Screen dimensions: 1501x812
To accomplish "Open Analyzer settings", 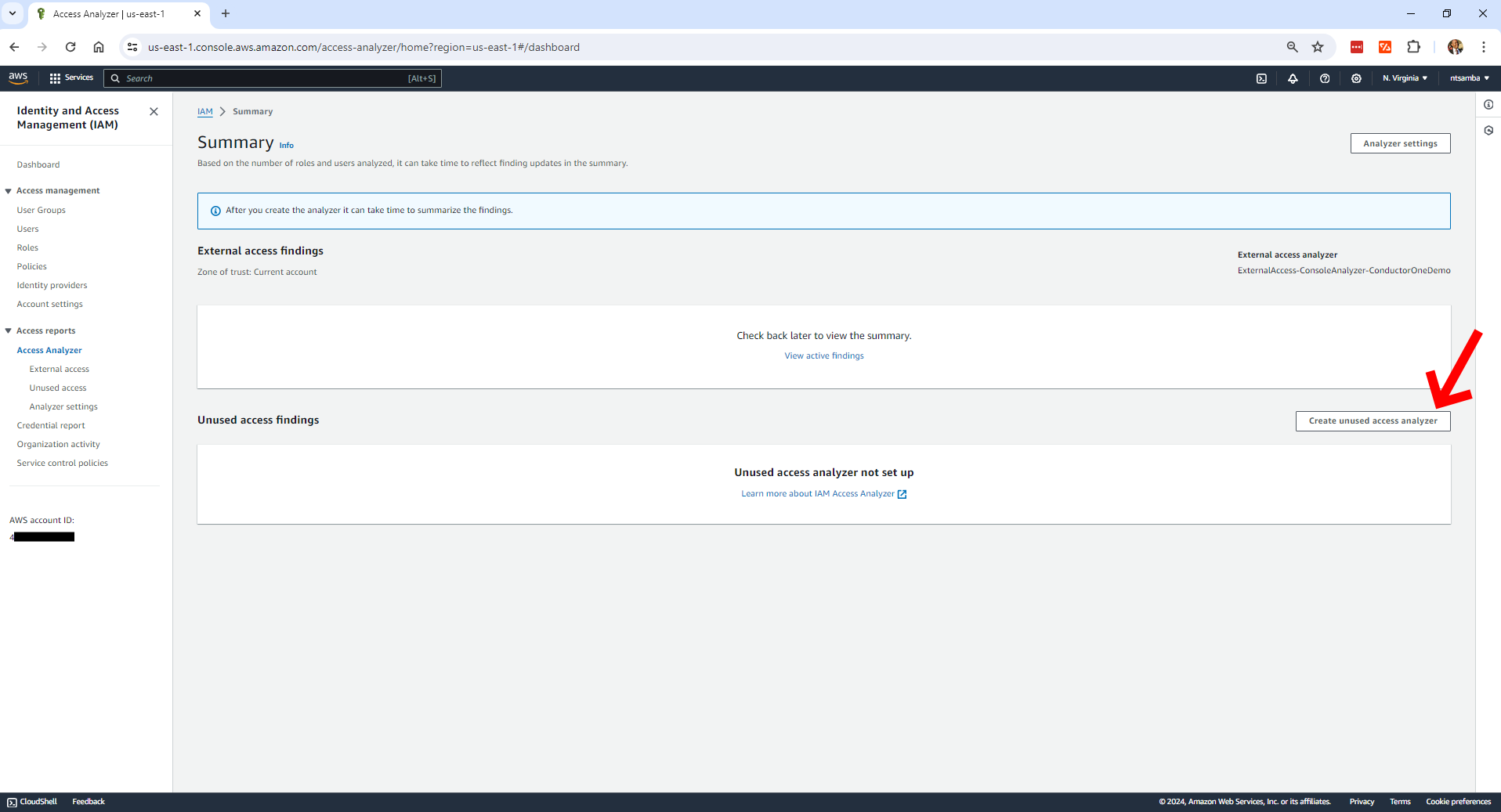I will [x=1400, y=143].
